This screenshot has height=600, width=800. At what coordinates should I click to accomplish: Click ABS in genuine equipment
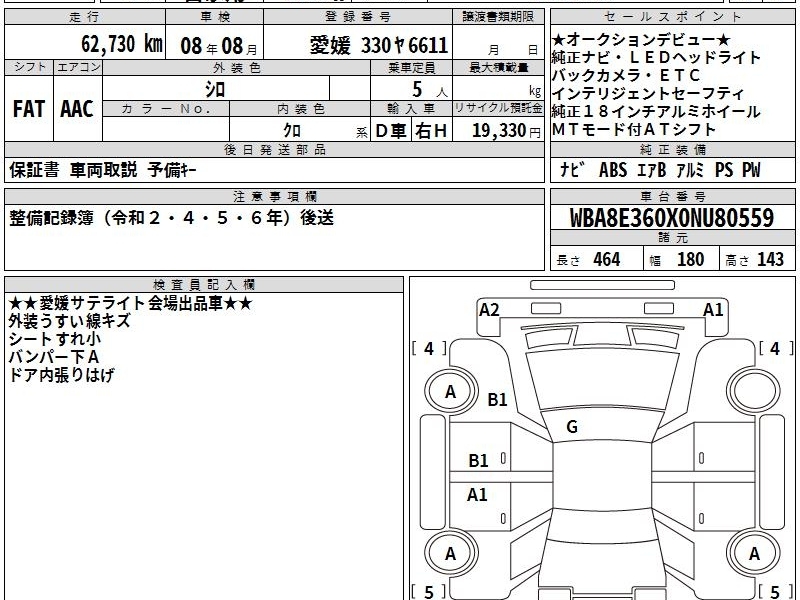tap(613, 170)
